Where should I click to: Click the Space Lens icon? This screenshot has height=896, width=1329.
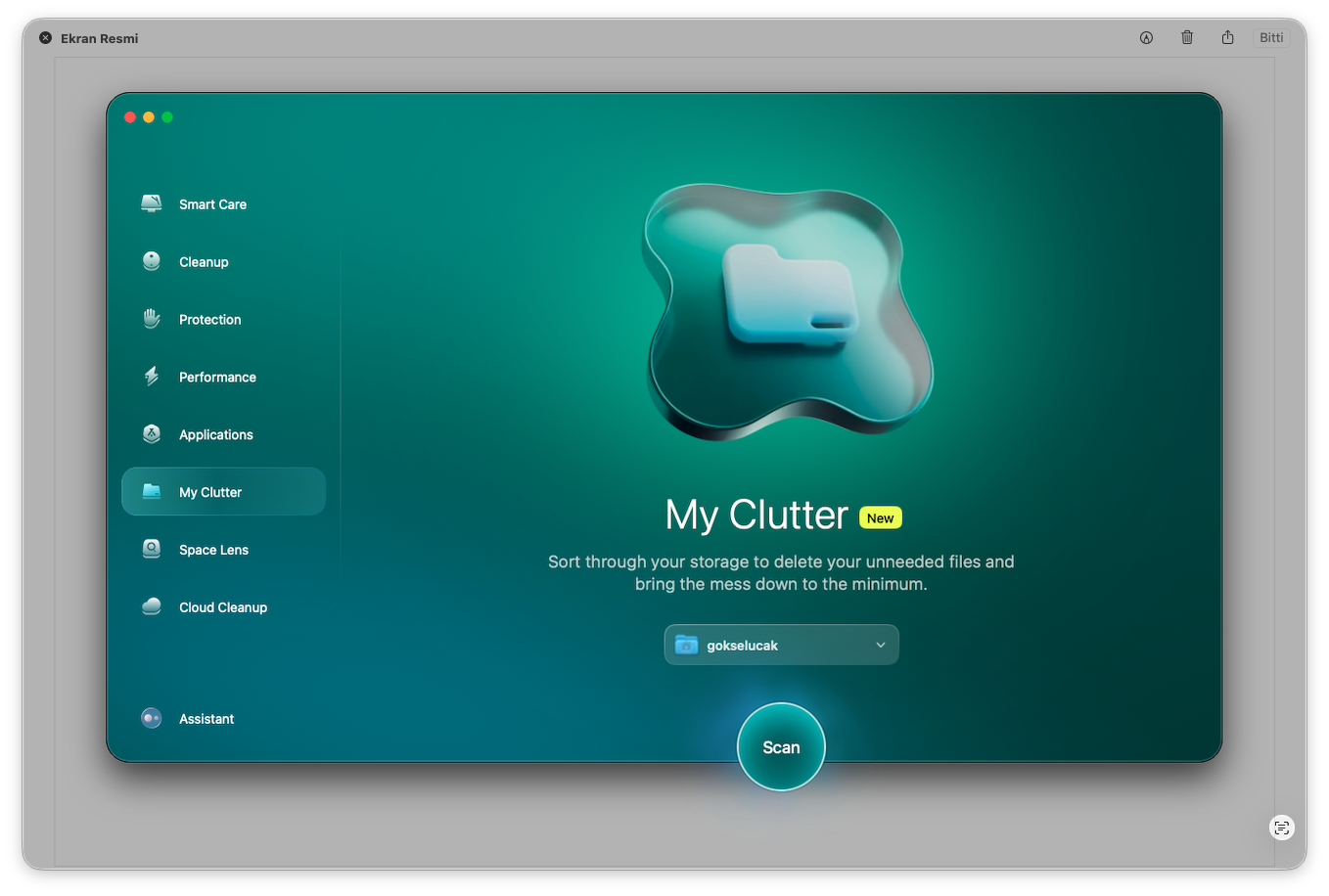coord(152,549)
